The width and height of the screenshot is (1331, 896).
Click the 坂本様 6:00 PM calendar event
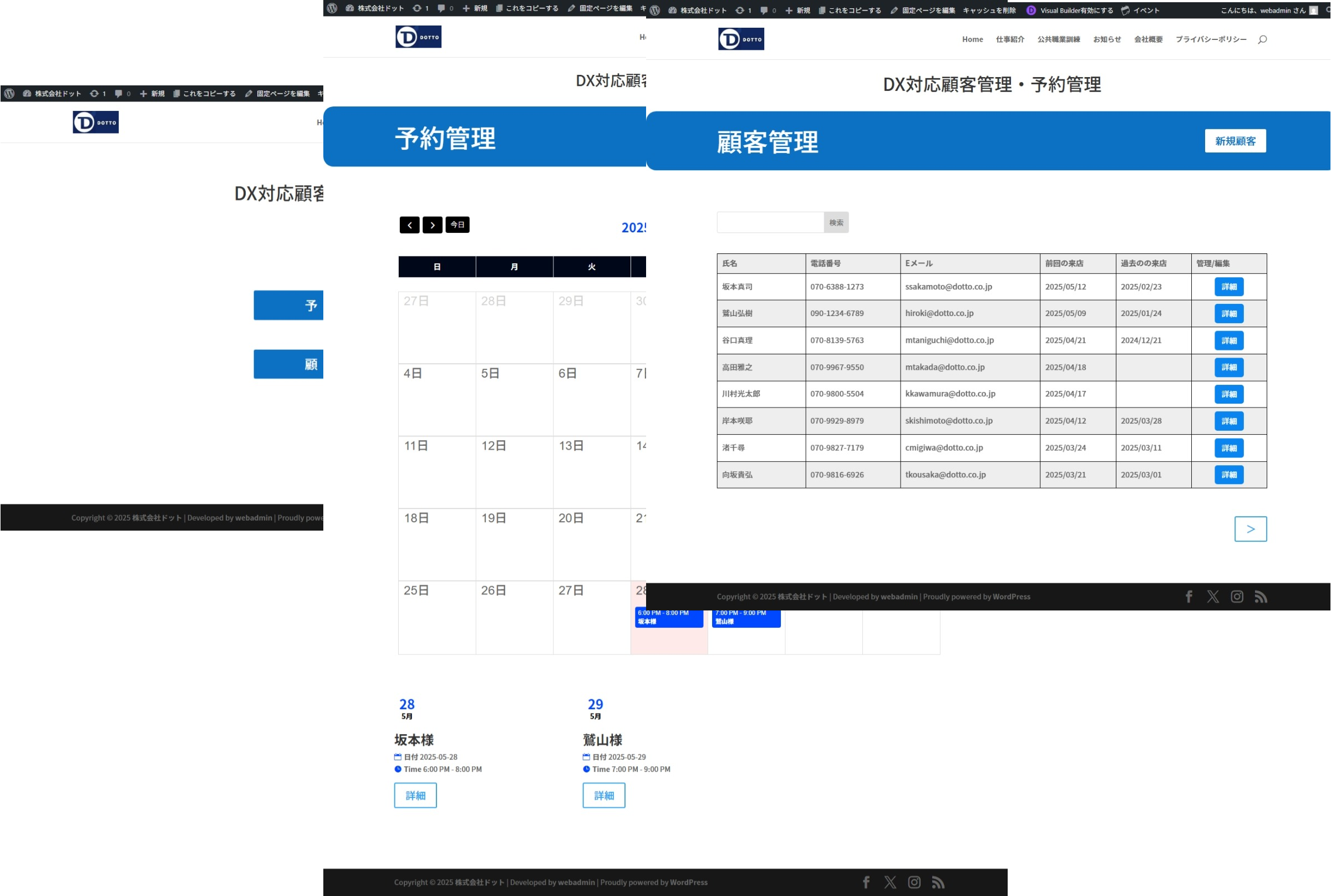[x=668, y=618]
